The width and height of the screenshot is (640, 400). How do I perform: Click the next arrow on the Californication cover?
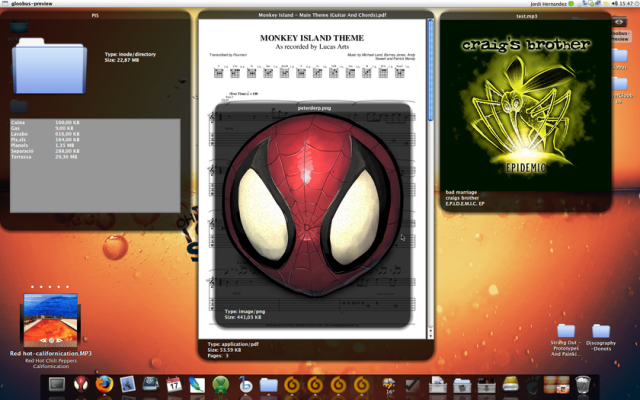click(x=60, y=340)
